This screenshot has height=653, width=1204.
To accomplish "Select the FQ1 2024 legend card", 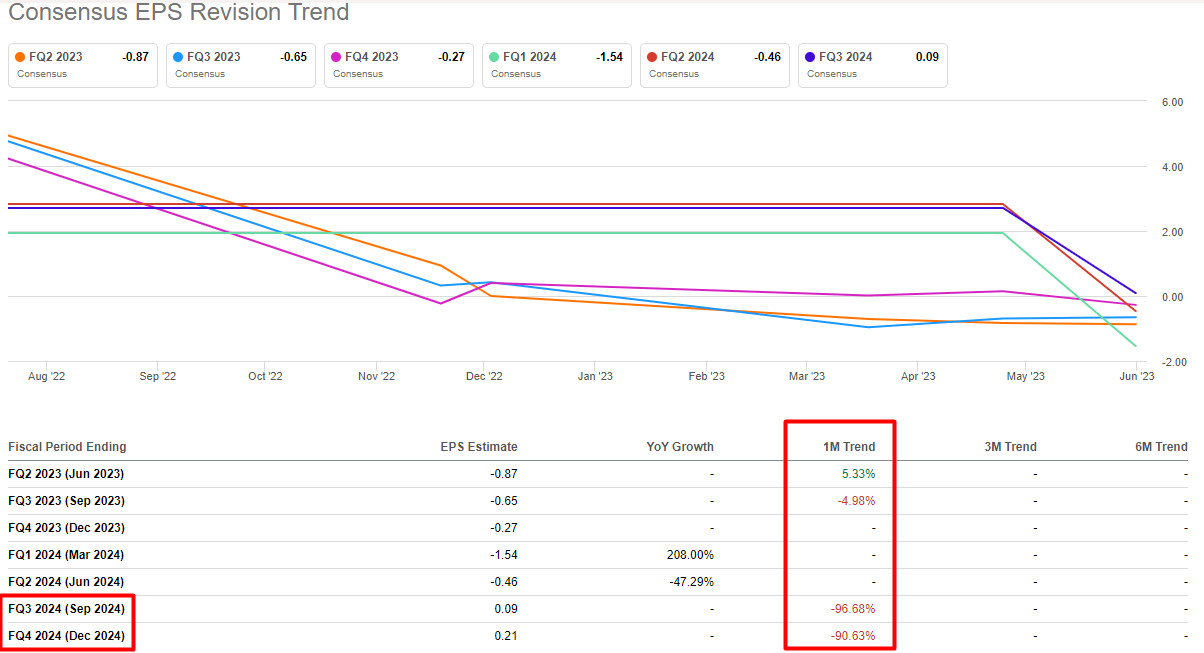I will (556, 65).
